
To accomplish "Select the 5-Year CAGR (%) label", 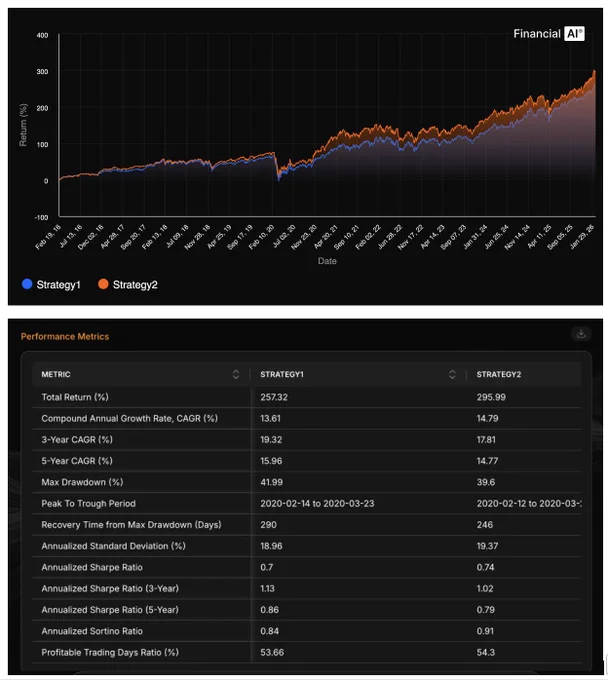I will (77, 461).
